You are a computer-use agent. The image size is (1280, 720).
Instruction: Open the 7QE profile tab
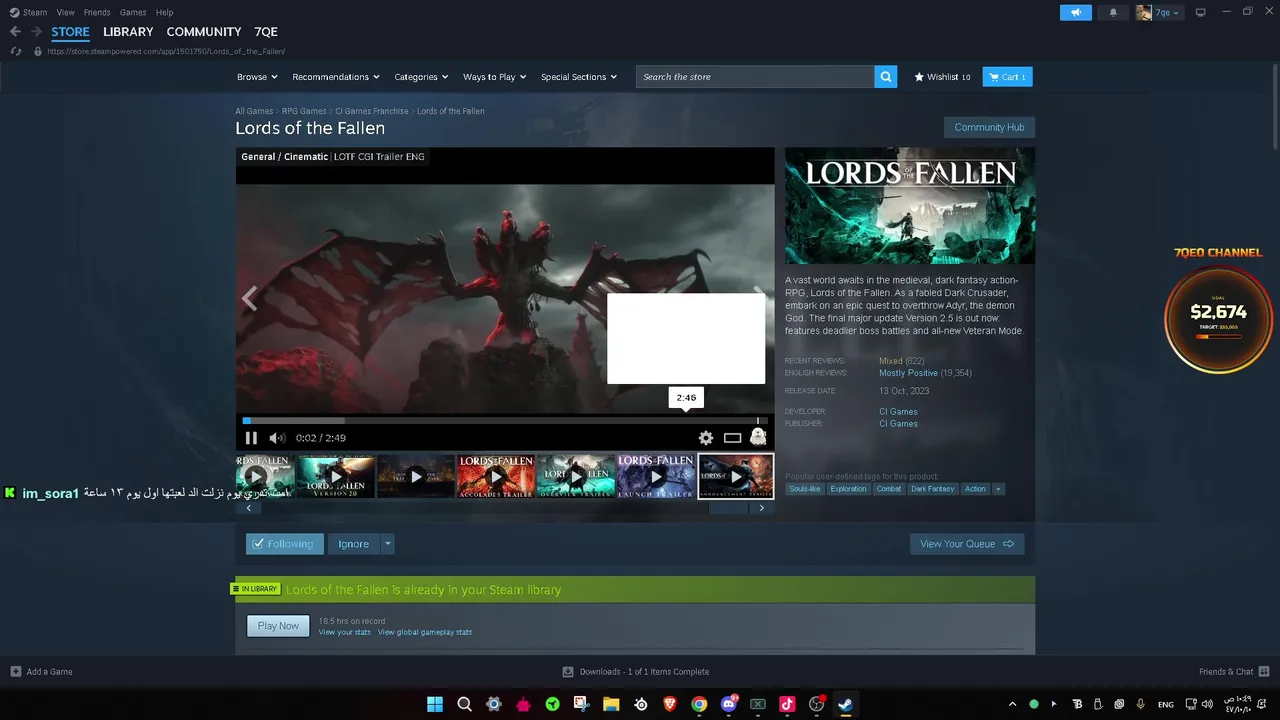[266, 32]
